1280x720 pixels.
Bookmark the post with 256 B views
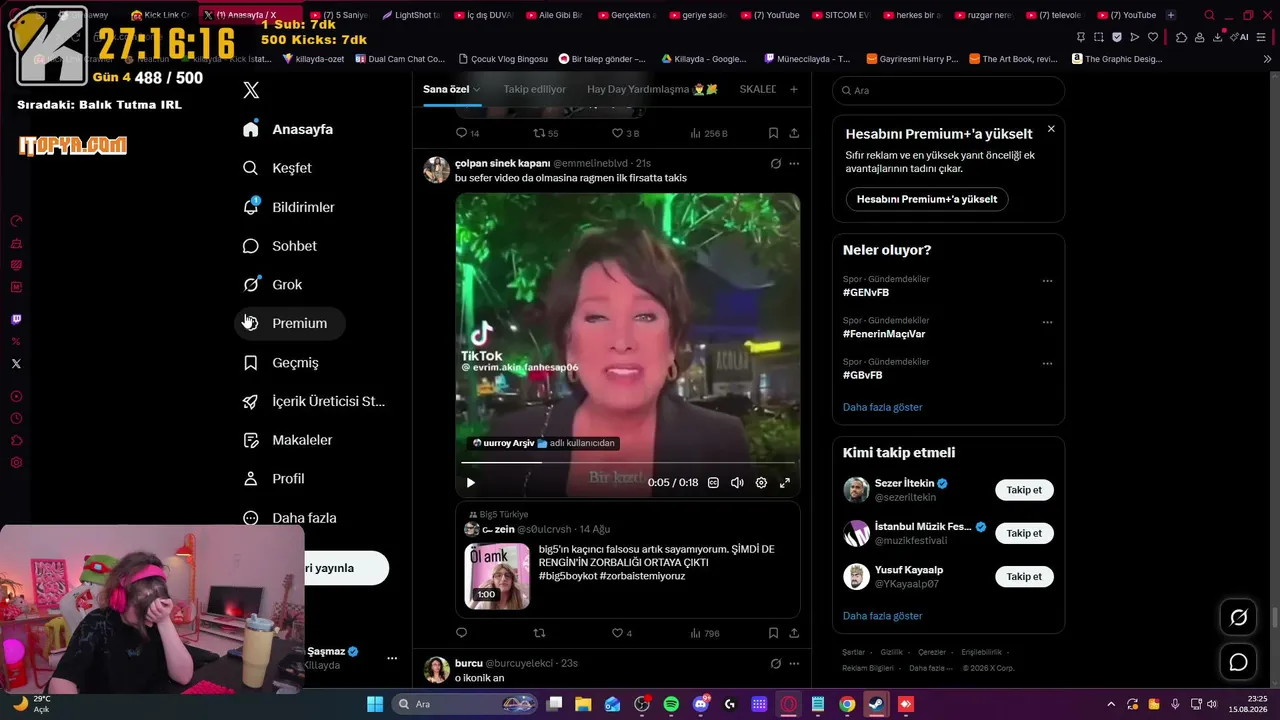[x=773, y=133]
